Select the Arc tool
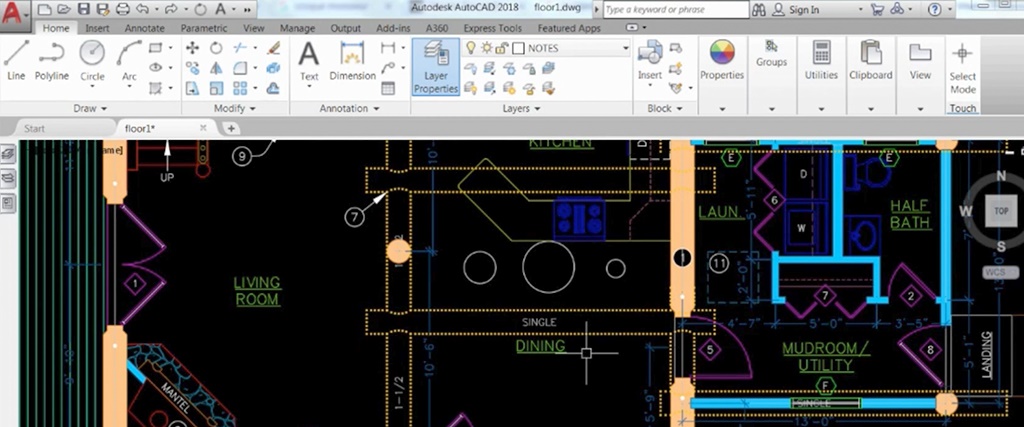1024x427 pixels. [129, 60]
